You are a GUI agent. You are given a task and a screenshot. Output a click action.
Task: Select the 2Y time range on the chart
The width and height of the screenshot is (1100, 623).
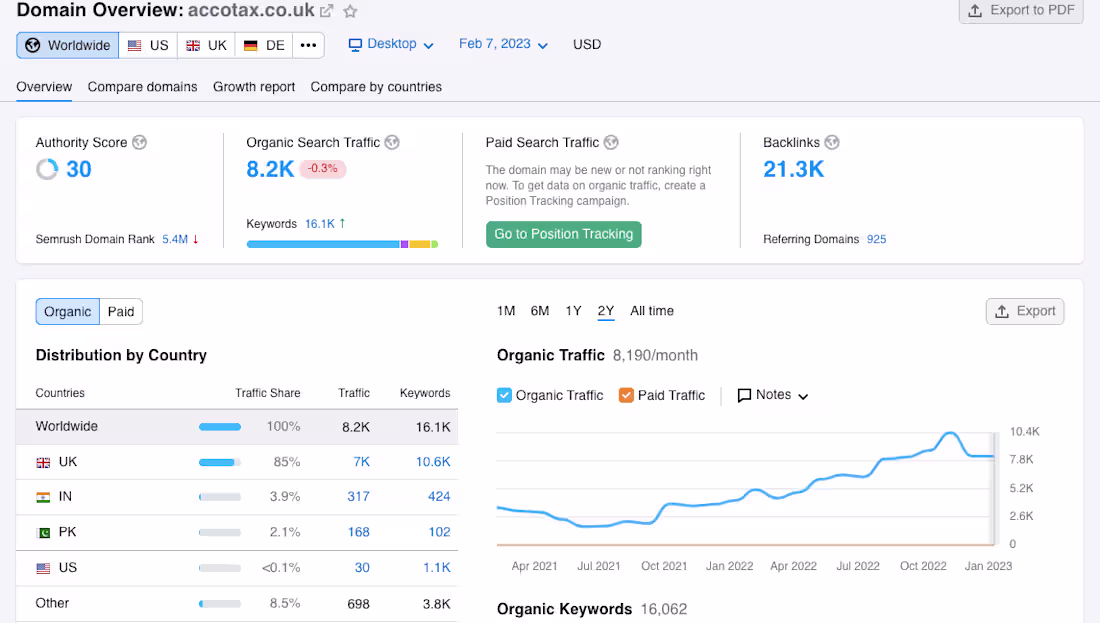(605, 311)
